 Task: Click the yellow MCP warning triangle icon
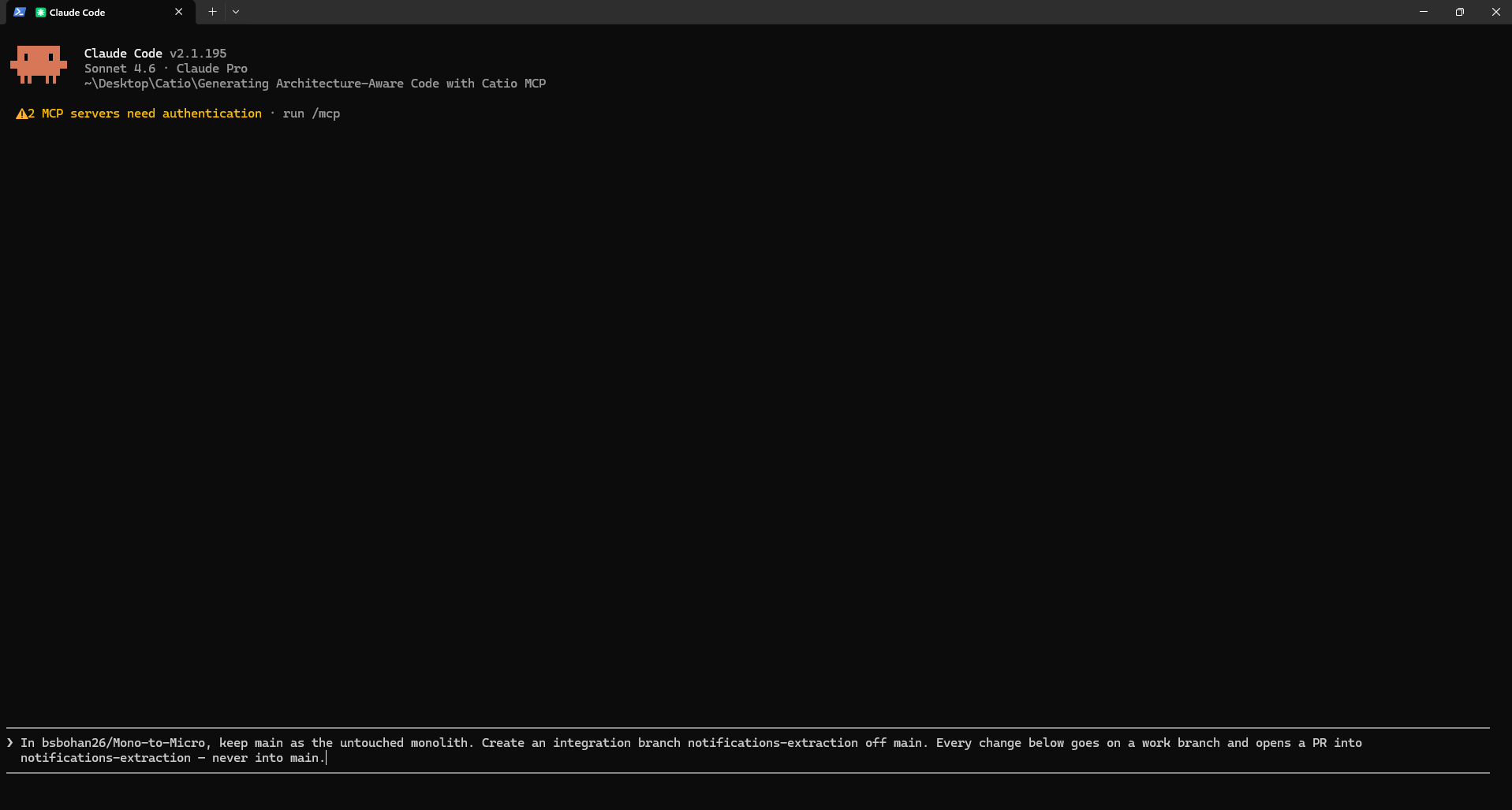(21, 114)
